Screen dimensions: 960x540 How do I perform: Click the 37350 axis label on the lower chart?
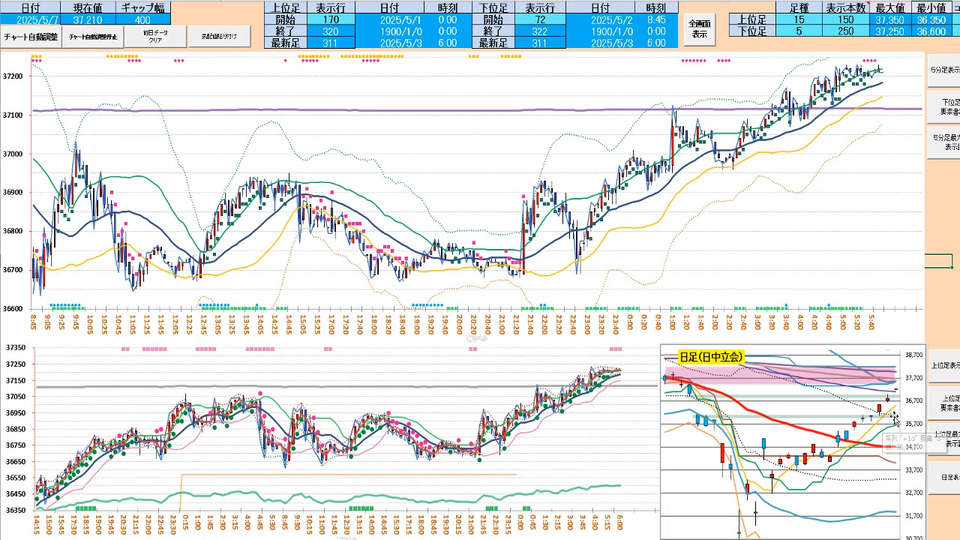click(x=15, y=348)
